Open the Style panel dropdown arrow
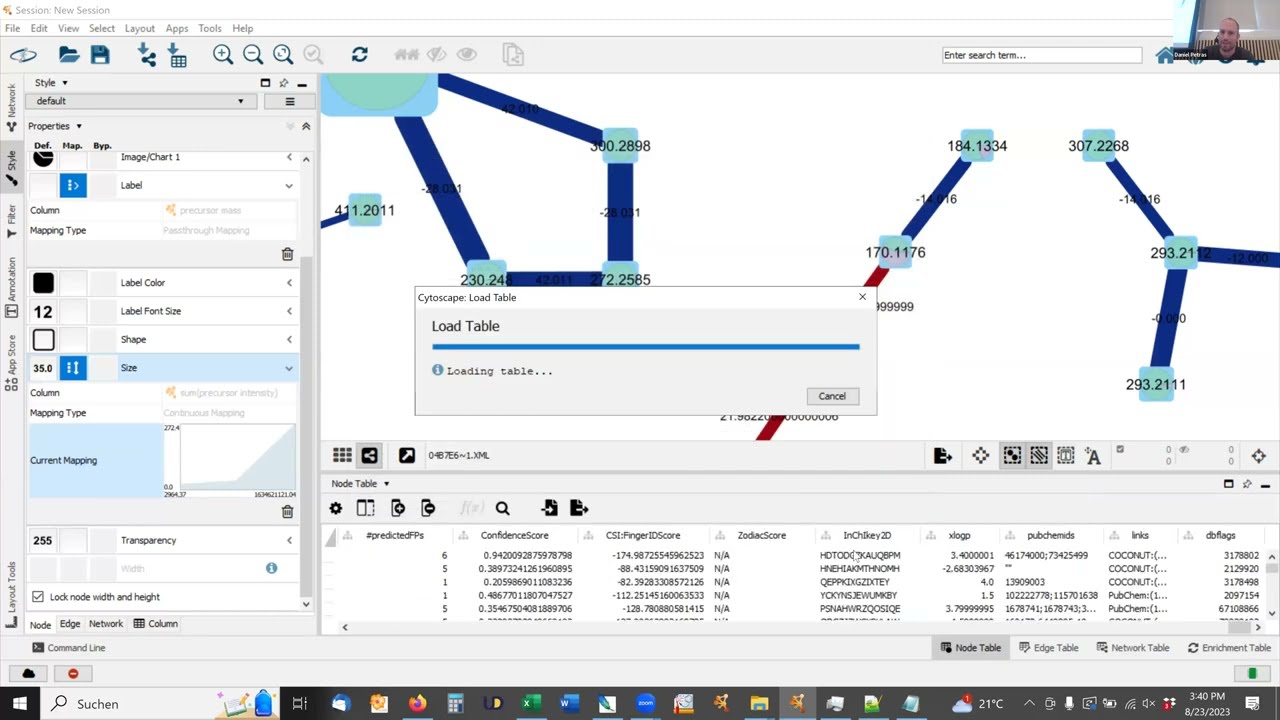The image size is (1280, 720). tap(65, 83)
